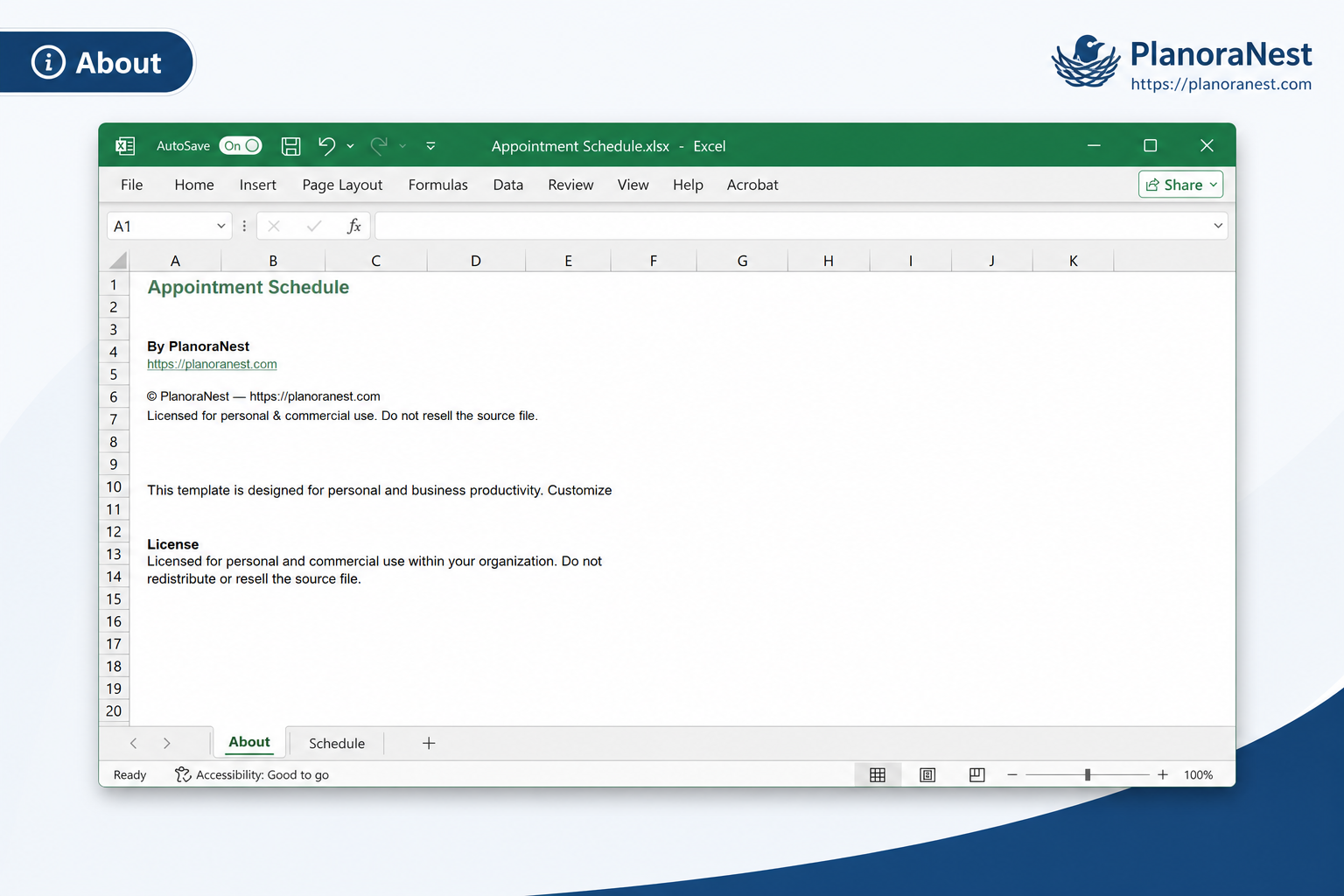Select the About sheet tab
Screen dimensions: 1344x896
(x=249, y=742)
